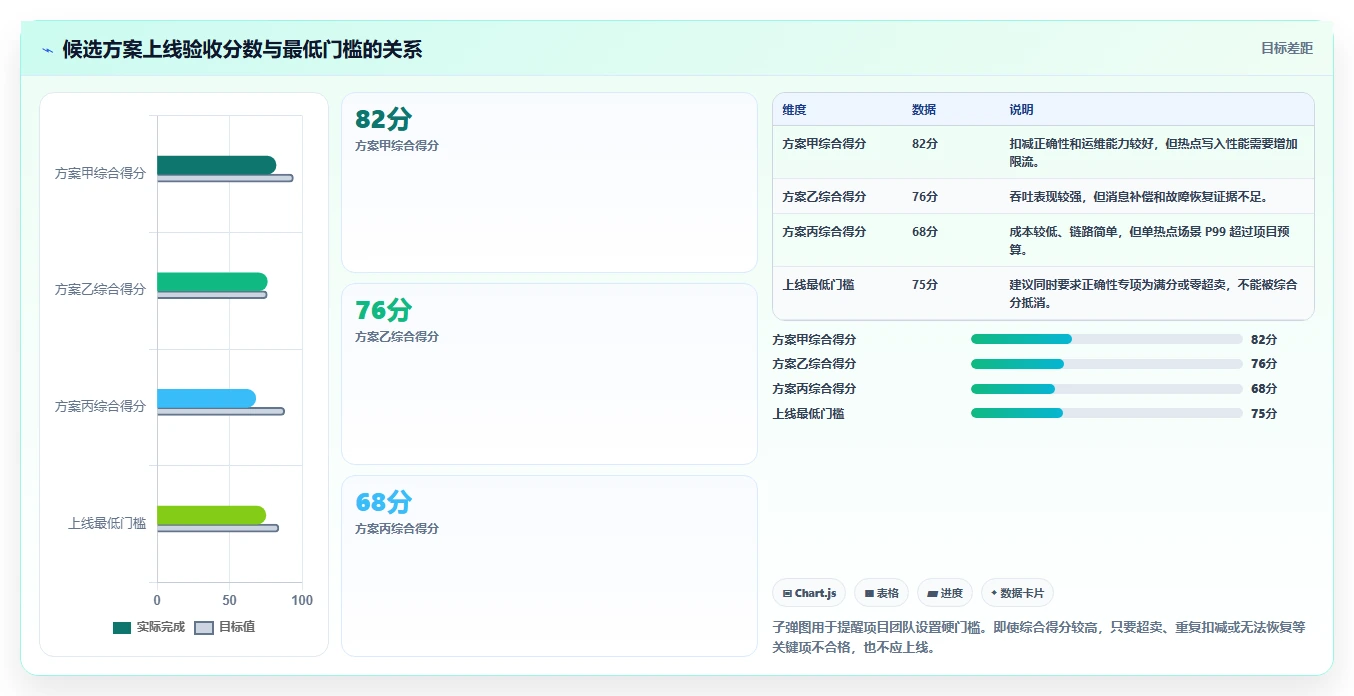Viewport: 1354px width, 696px height.
Task: Click the 上线最低门槛 chart axis label
Action: pos(107,523)
